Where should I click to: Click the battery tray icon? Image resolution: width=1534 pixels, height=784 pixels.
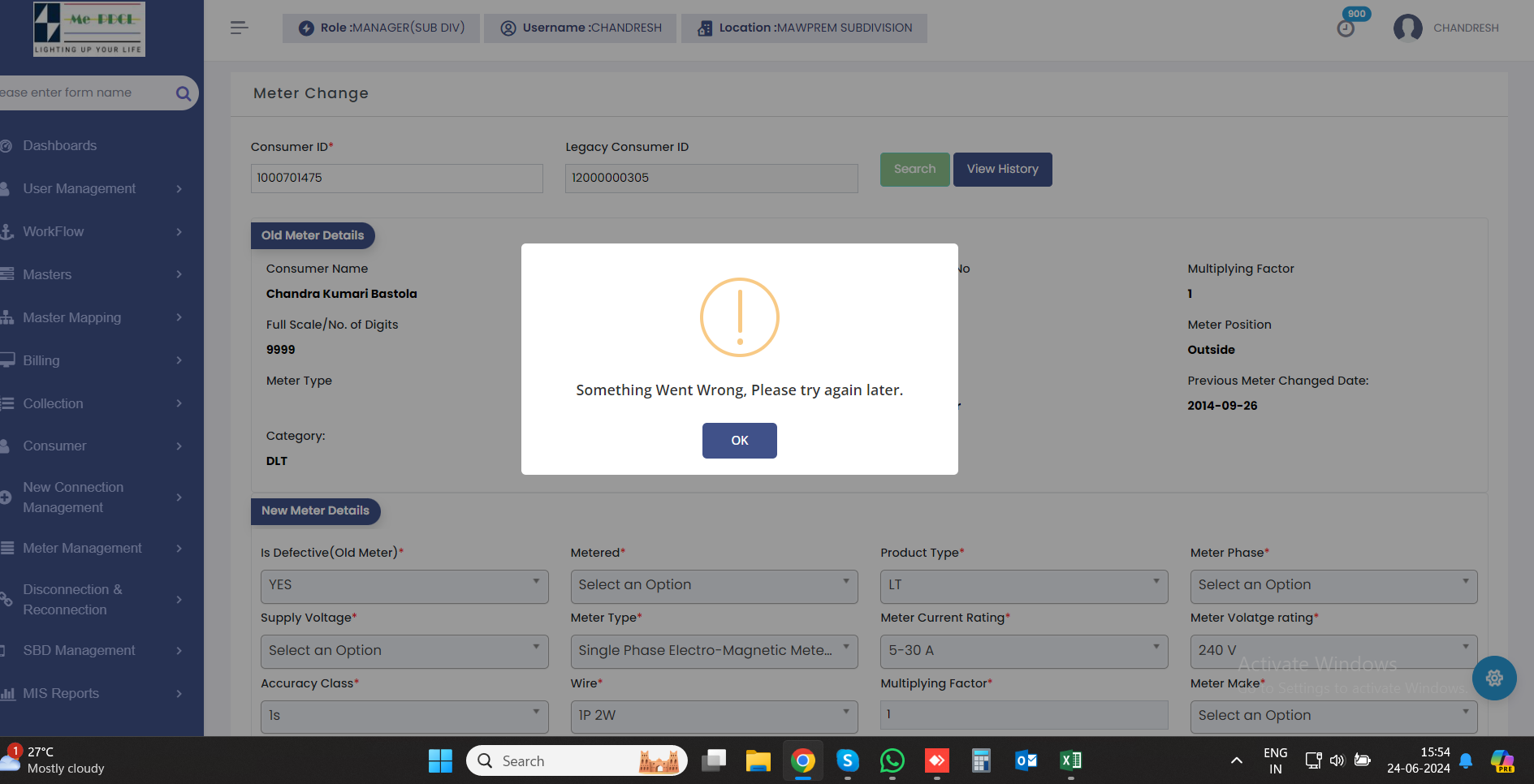[x=1363, y=760]
